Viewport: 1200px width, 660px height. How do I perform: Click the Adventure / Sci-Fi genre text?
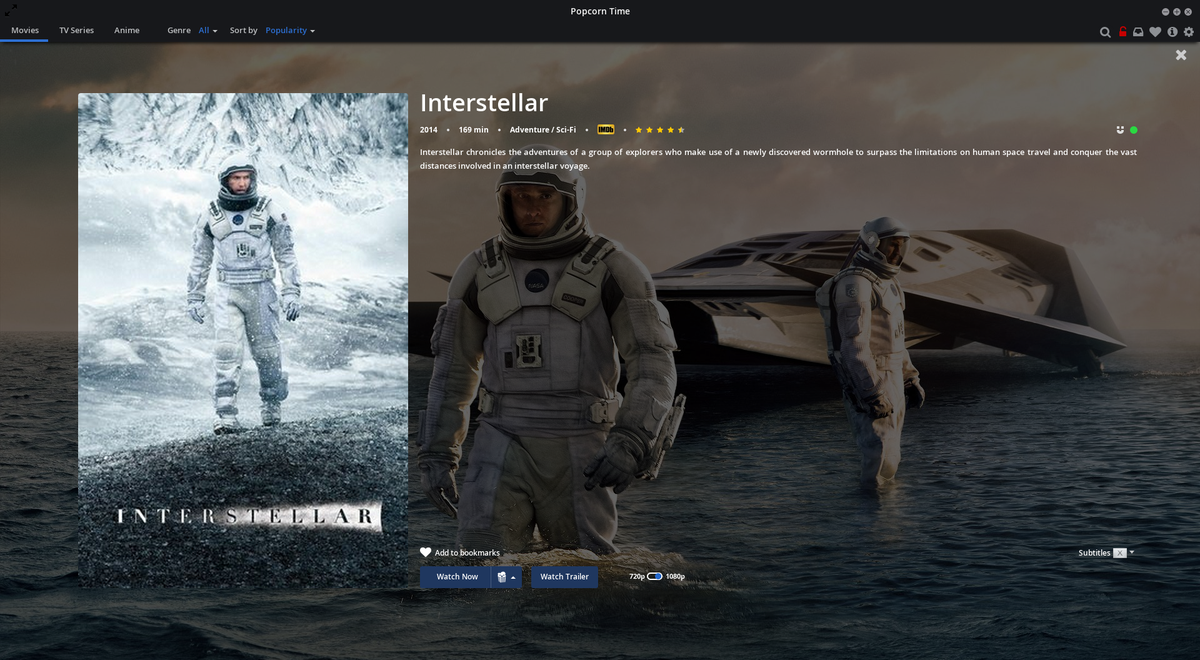tap(543, 130)
